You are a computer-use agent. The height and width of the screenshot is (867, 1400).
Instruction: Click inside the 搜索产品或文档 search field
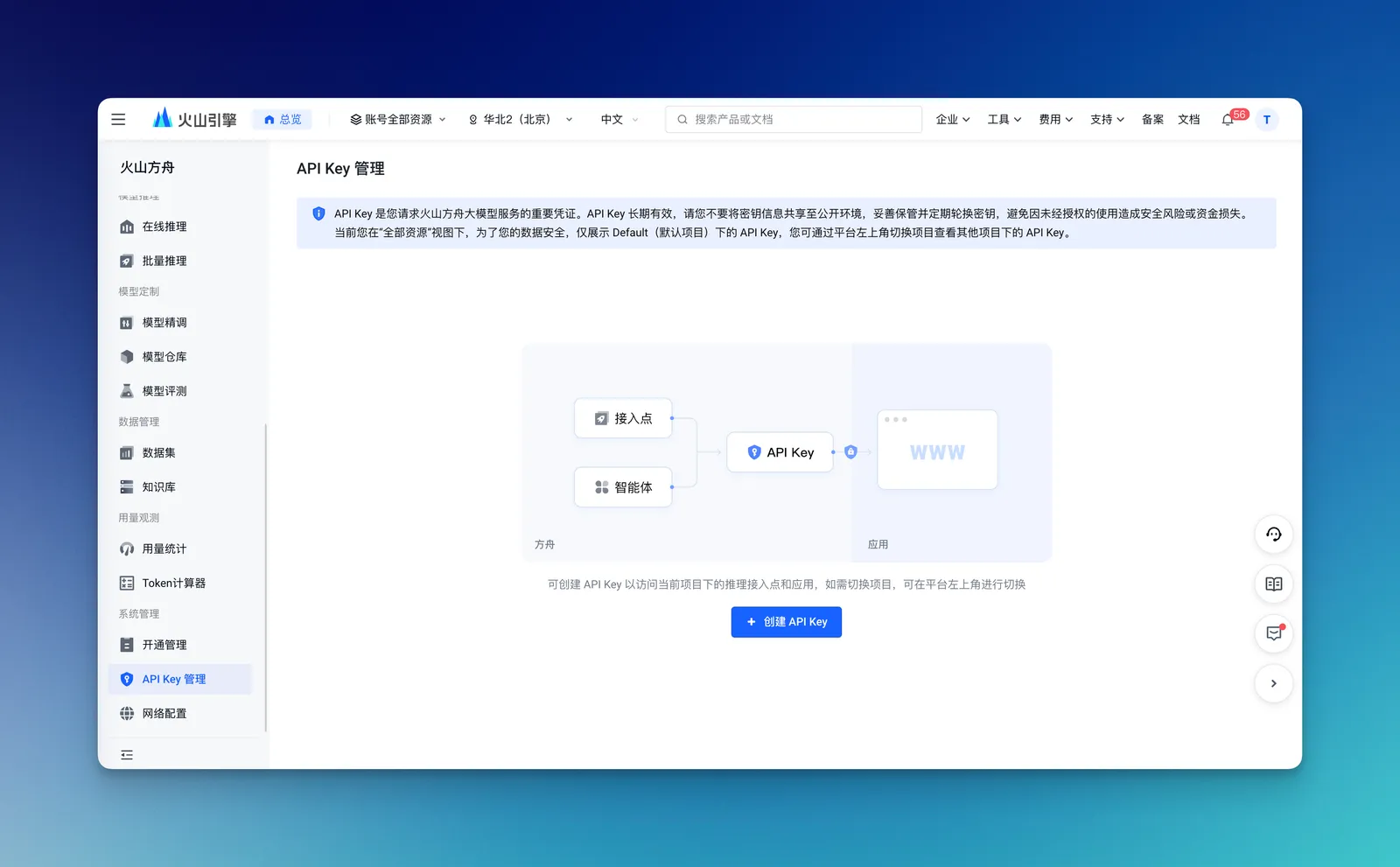pyautogui.click(x=792, y=119)
